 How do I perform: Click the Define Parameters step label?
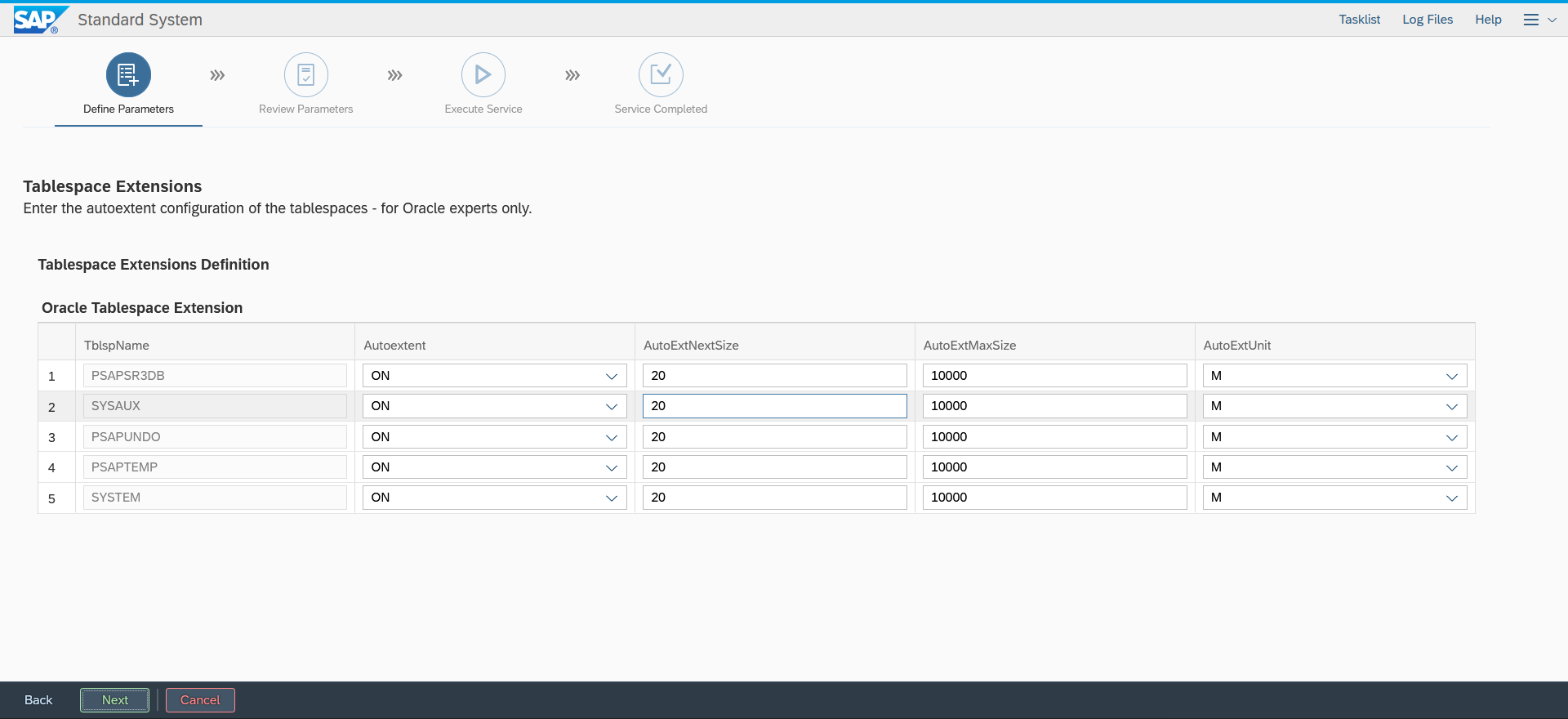point(128,109)
